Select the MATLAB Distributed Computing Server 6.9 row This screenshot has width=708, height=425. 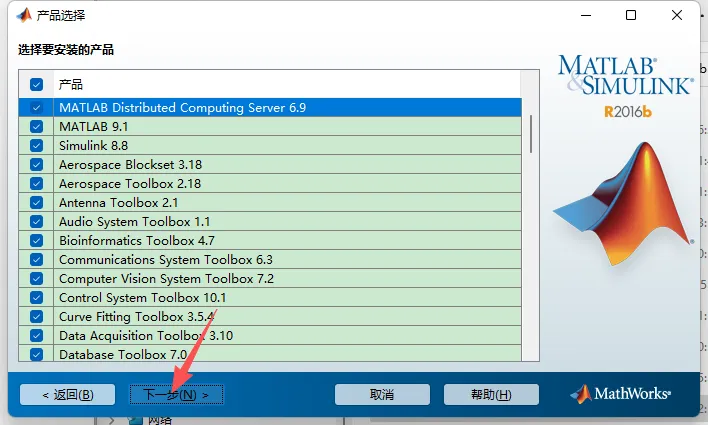coord(270,107)
